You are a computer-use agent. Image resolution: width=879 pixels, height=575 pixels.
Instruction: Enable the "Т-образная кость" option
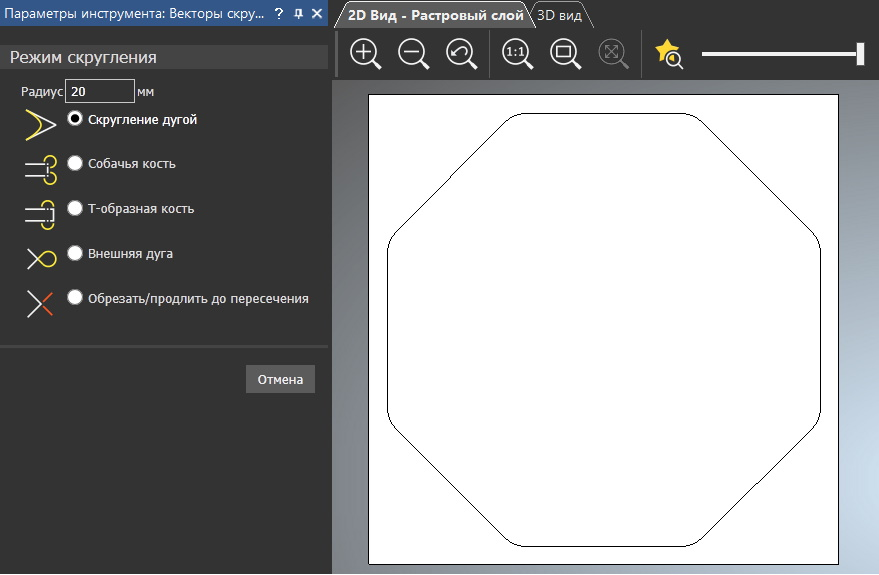click(75, 209)
